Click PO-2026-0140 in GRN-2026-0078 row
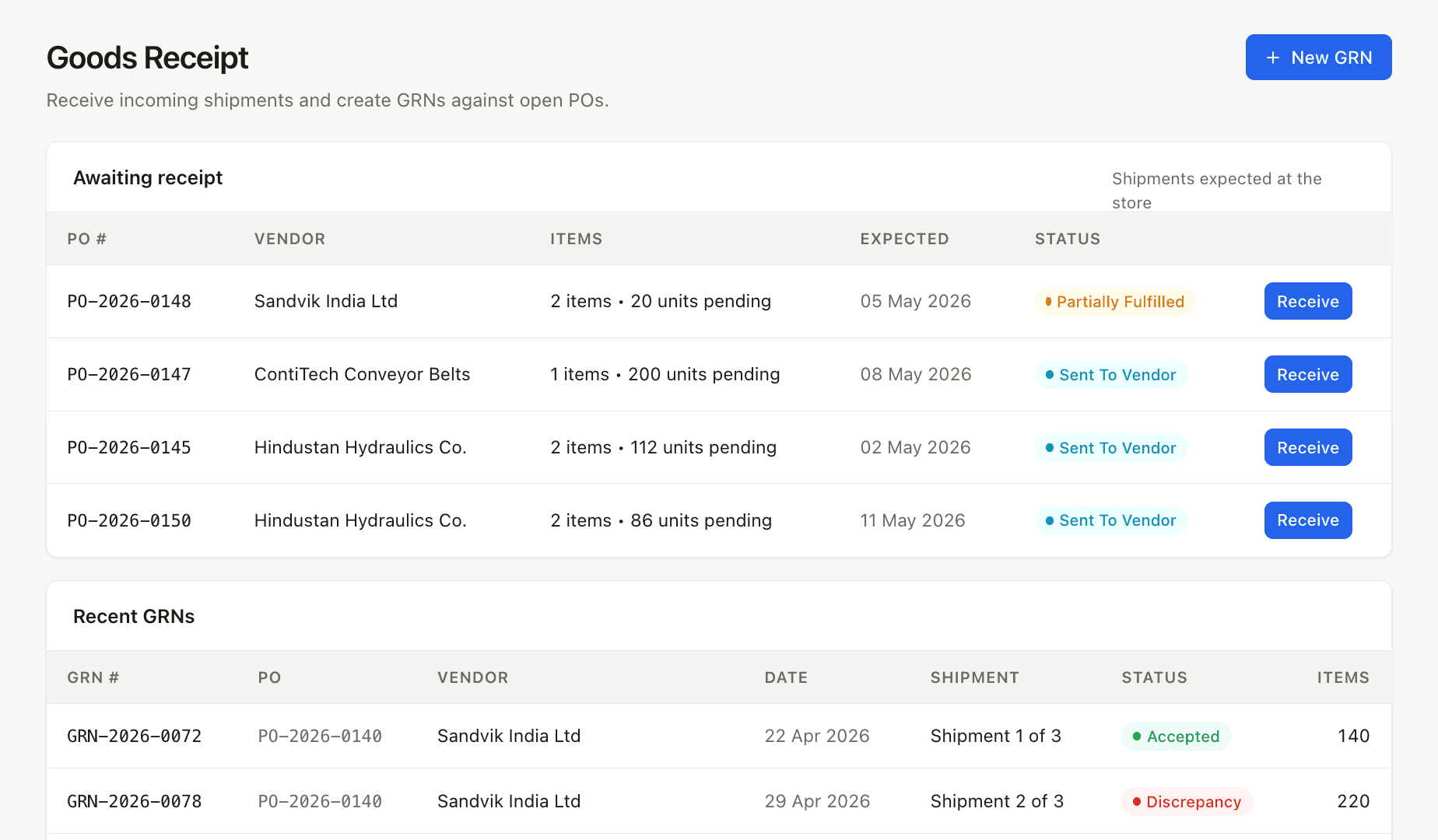Screen dimensions: 1438x840 pos(320,801)
